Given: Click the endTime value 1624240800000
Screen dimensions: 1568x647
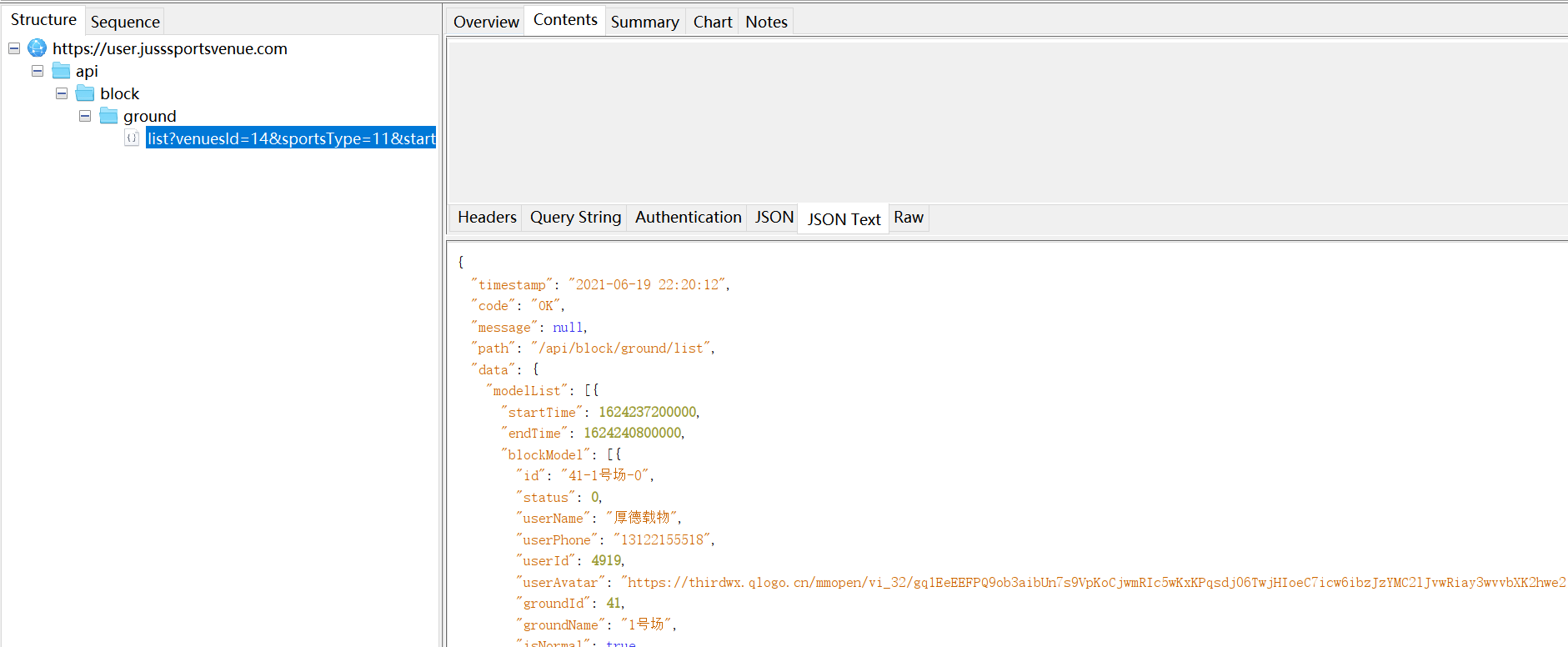Looking at the screenshot, I should tap(633, 434).
